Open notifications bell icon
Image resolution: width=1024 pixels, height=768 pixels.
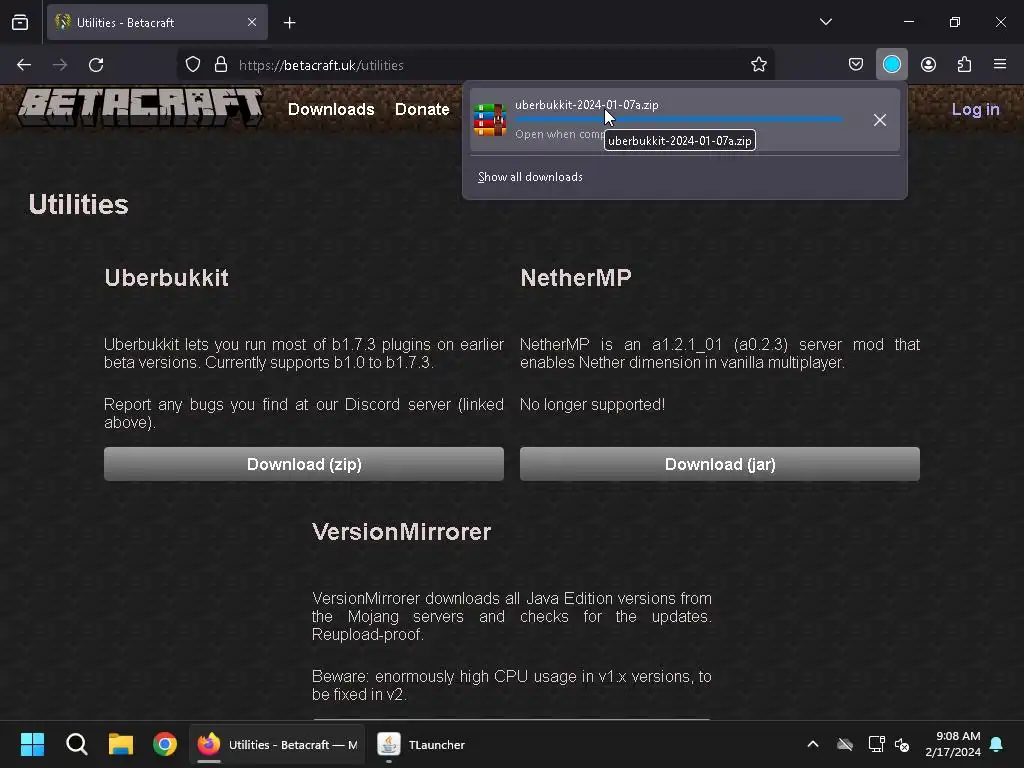997,744
